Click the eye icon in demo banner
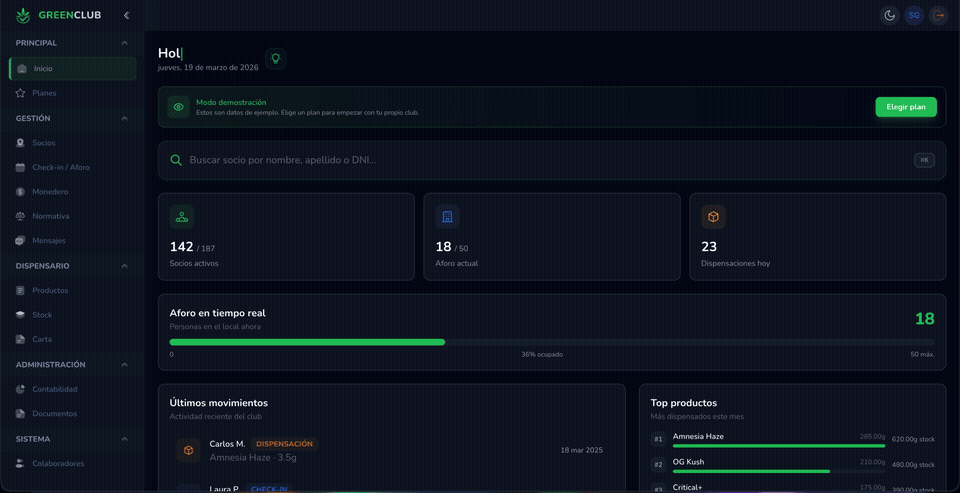Screen dimensions: 960x493 [x=178, y=107]
